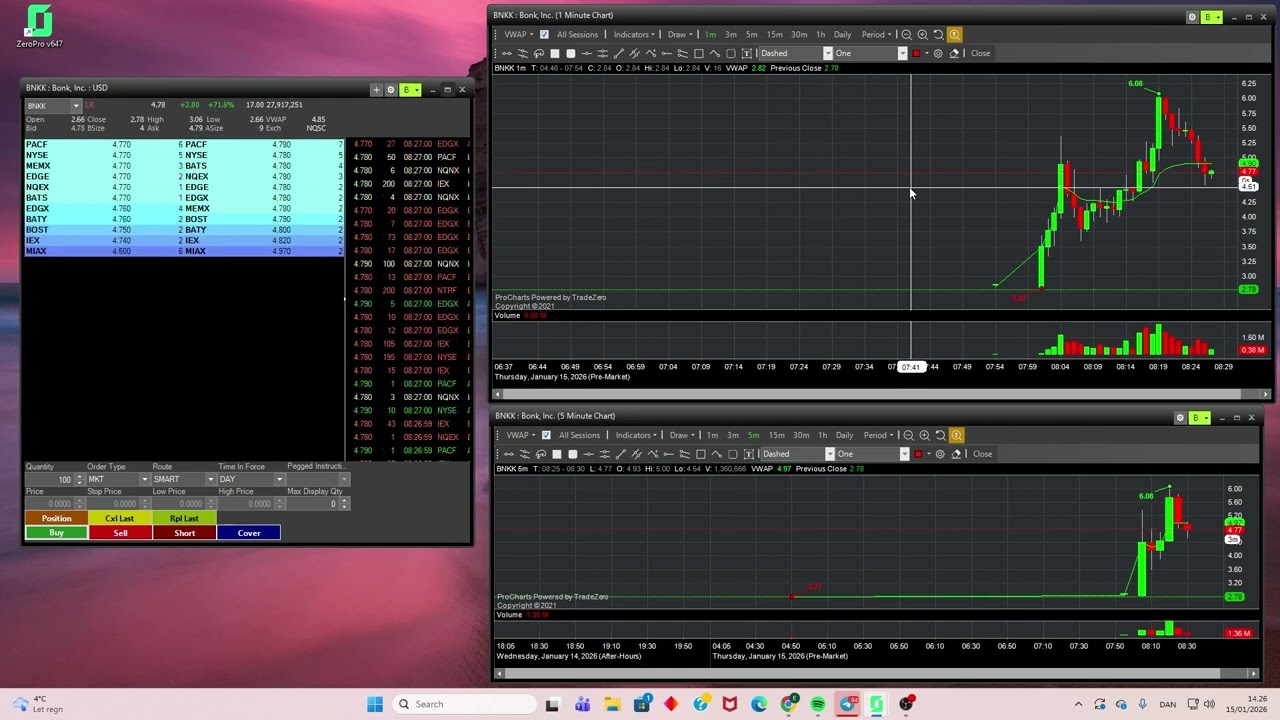The image size is (1280, 720).
Task: Open drawing settings gear in 5 Minute Chart
Action: [x=940, y=454]
